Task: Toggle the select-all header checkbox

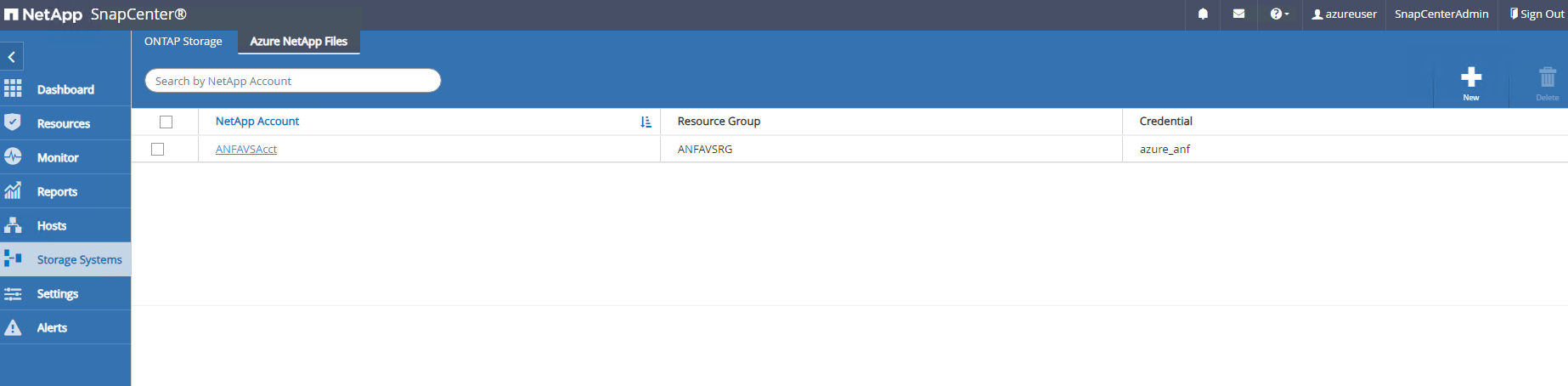Action: (x=166, y=122)
